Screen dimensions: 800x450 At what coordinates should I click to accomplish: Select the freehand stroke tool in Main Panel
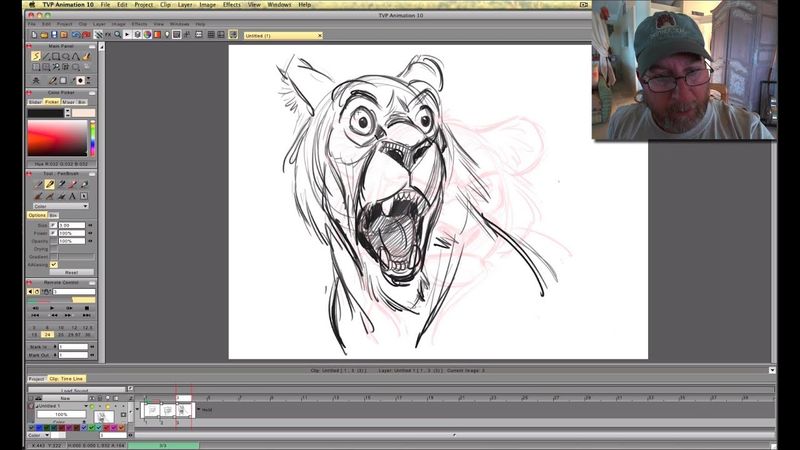coord(36,56)
